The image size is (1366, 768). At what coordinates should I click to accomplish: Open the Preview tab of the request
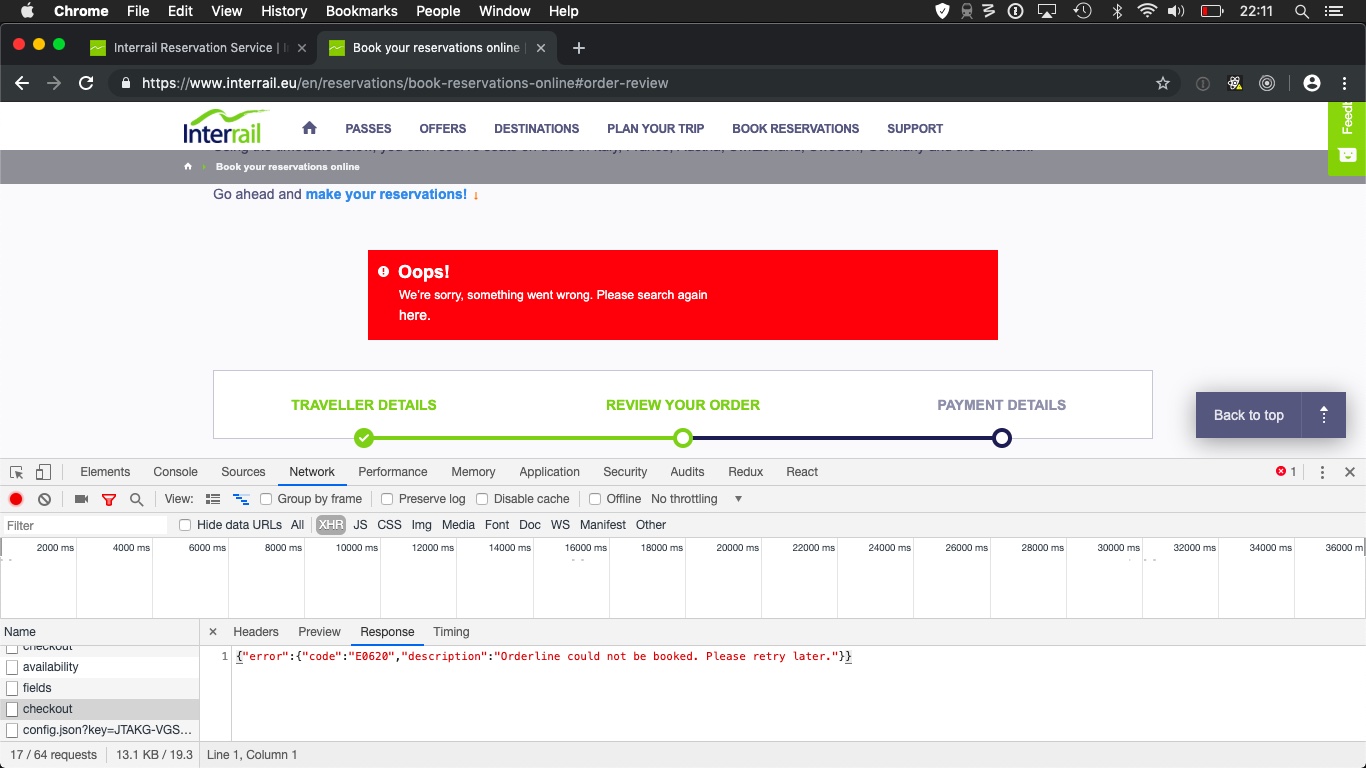point(320,632)
